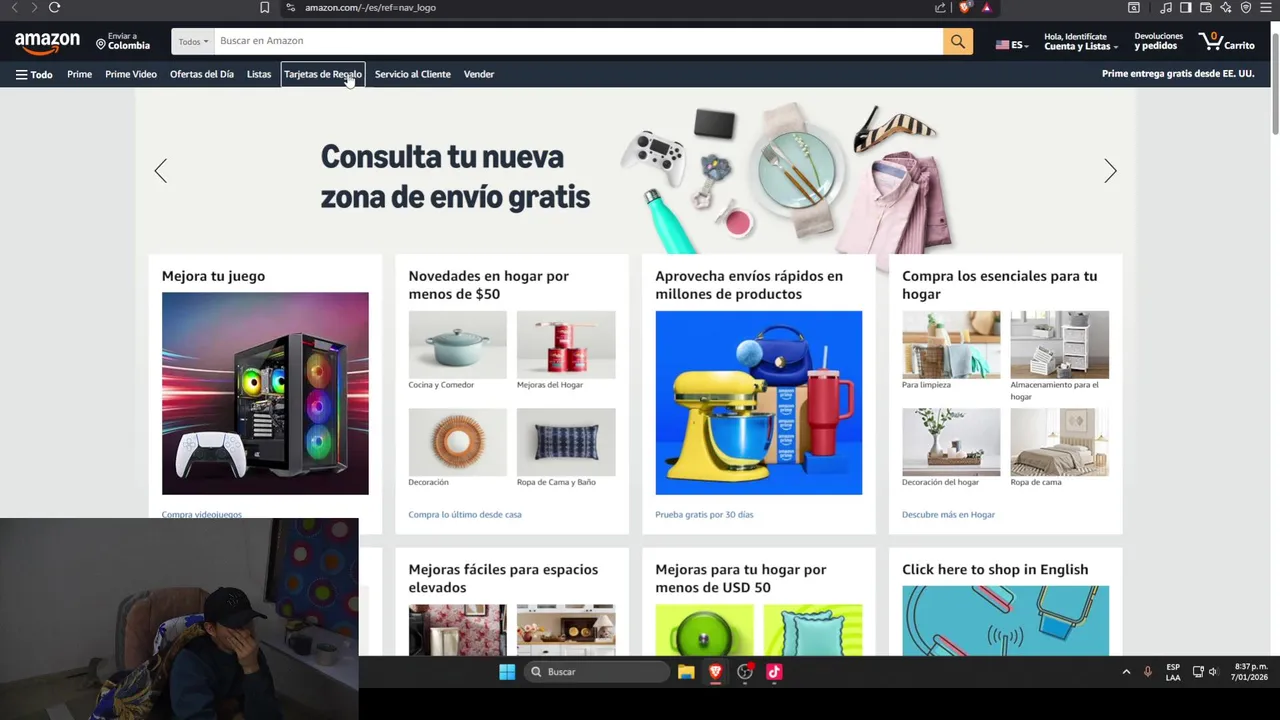The width and height of the screenshot is (1280, 720).
Task: Open Brave Shields lion icon
Action: (965, 8)
